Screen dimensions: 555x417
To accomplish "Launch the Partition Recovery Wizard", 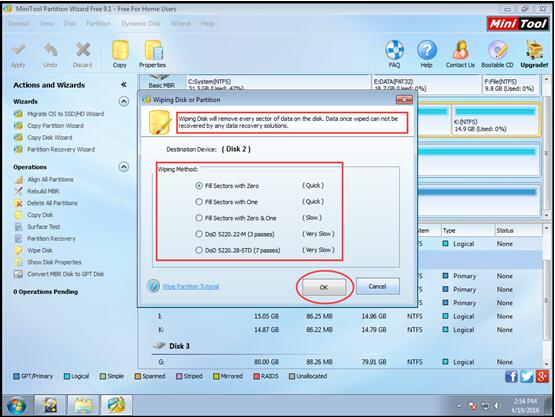I will point(55,149).
